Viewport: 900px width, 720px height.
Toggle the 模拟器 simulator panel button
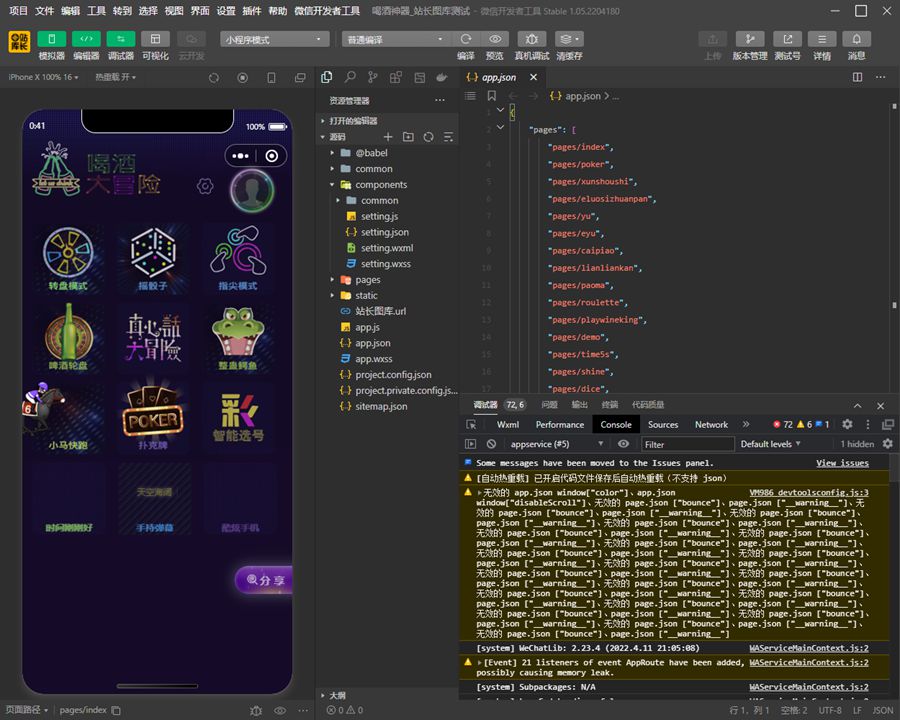coord(52,38)
